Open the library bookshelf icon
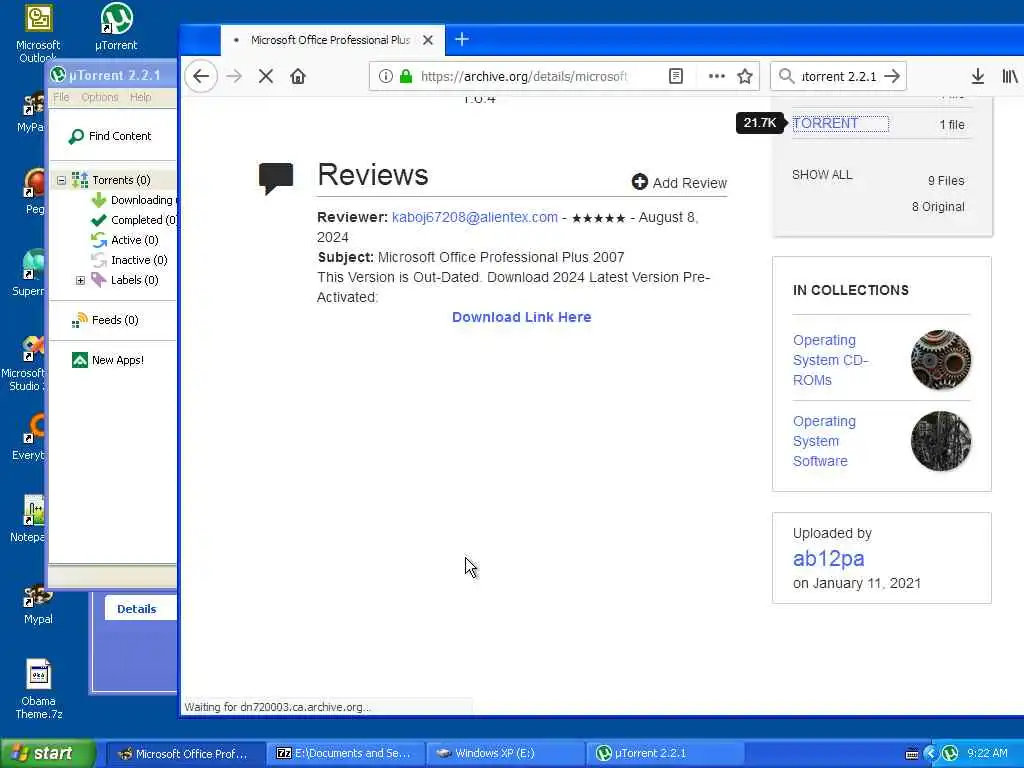Image resolution: width=1024 pixels, height=768 pixels. 1010,76
